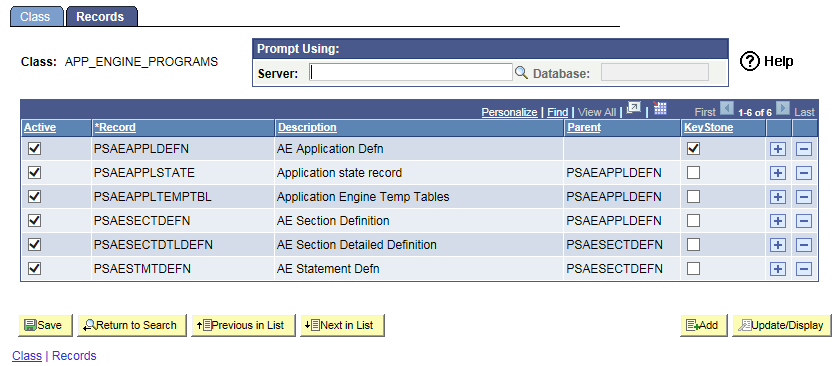
Task: Delete the PSAEAPPLSTATE row
Action: click(804, 173)
